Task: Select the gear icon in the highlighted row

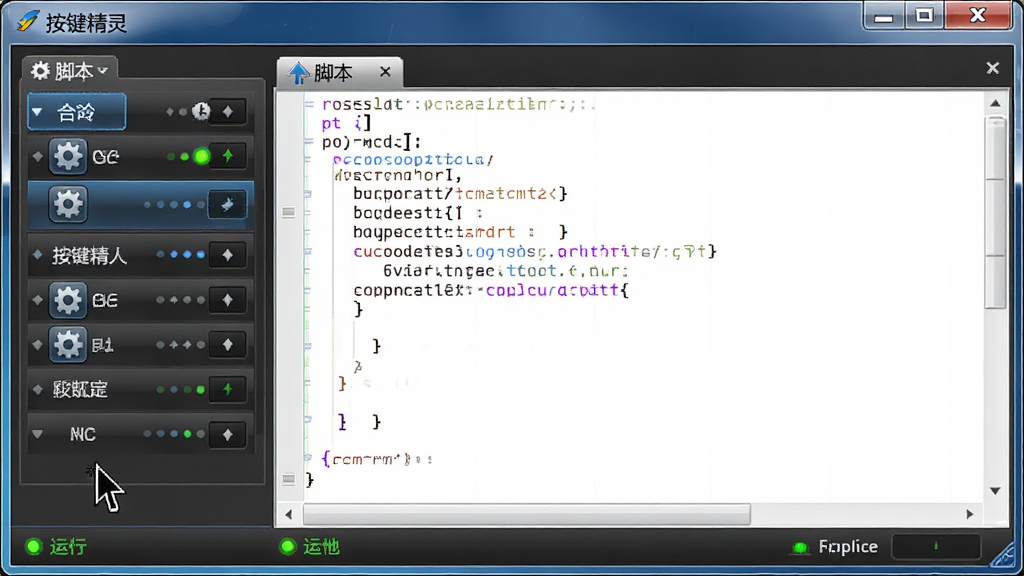Action: [x=67, y=204]
